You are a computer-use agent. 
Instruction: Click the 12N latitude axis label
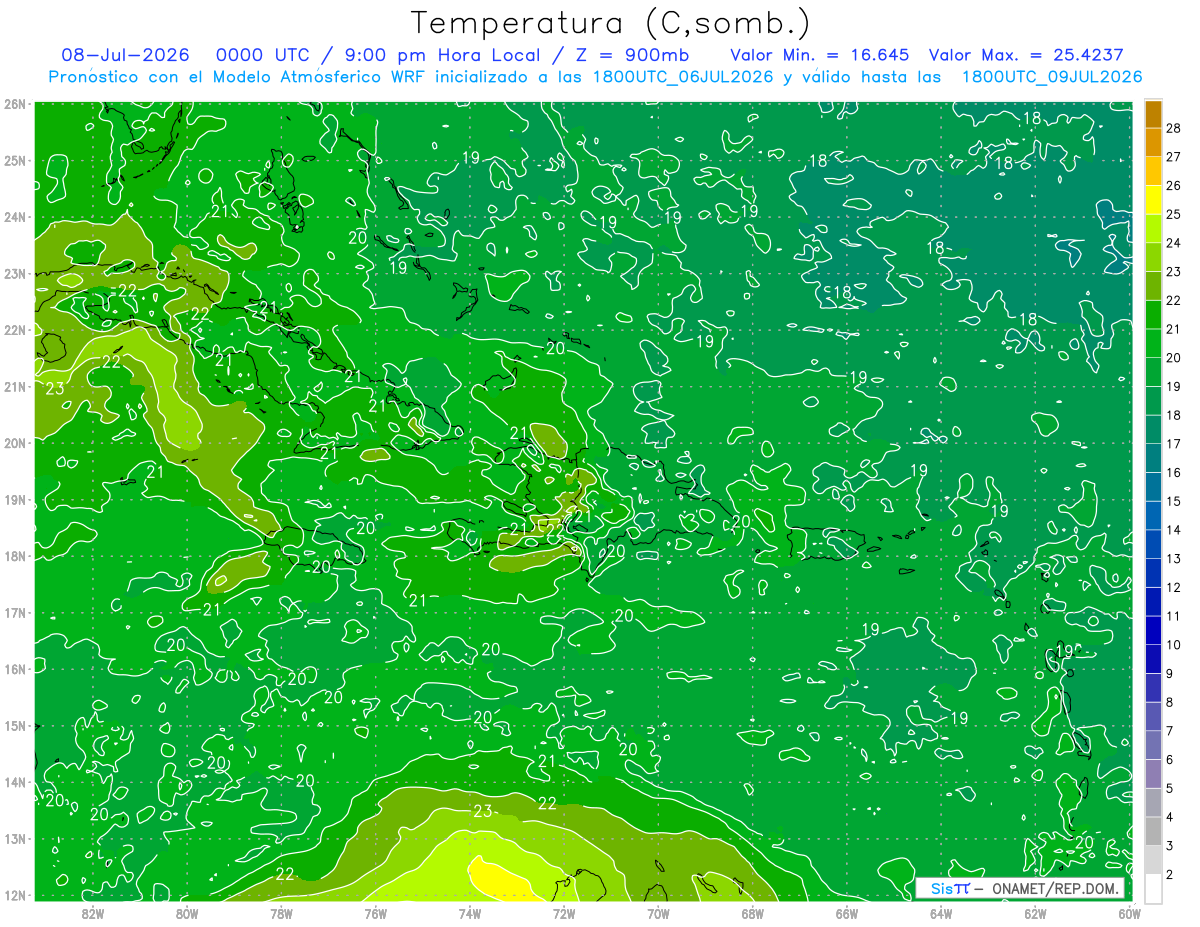coord(14,895)
